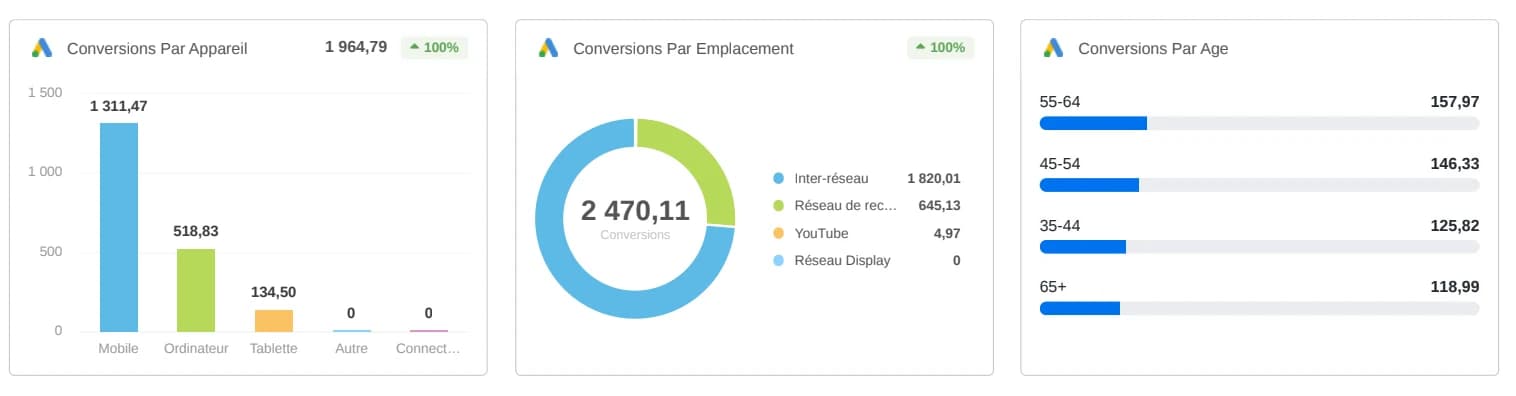Click the Tablette axis label
This screenshot has height=396, width=1516.
click(x=274, y=349)
